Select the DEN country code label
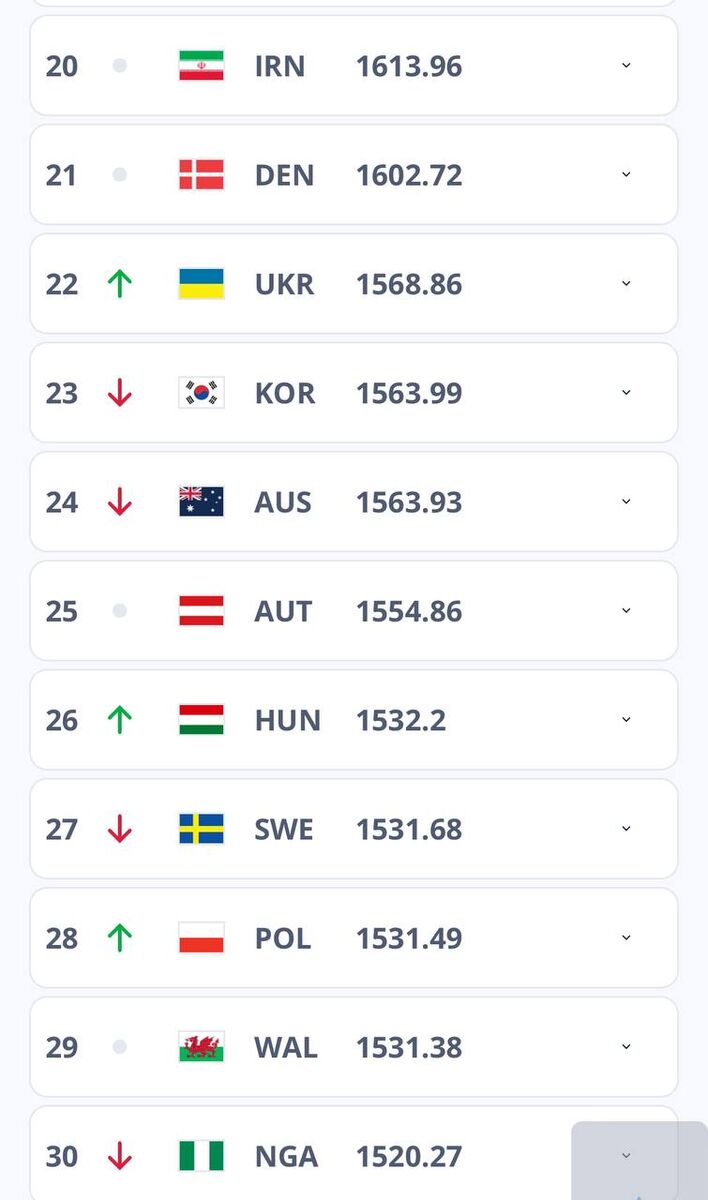 click(x=284, y=175)
